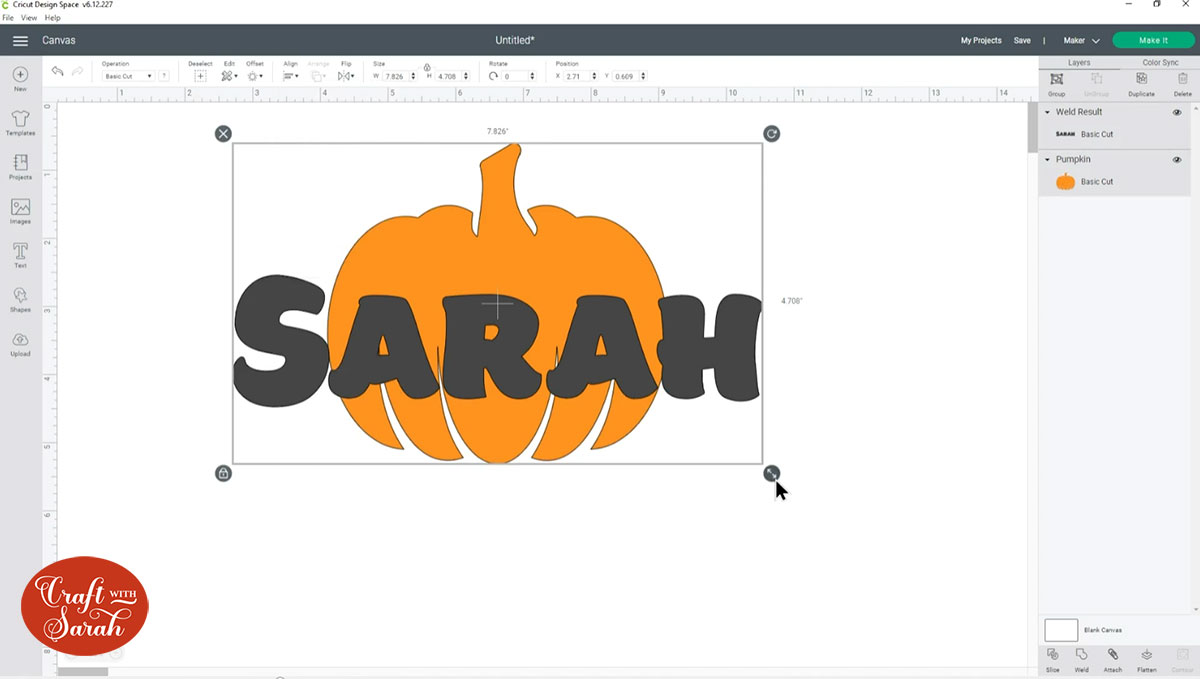This screenshot has width=1200, height=679.
Task: Click the My Projects link
Action: [x=980, y=40]
